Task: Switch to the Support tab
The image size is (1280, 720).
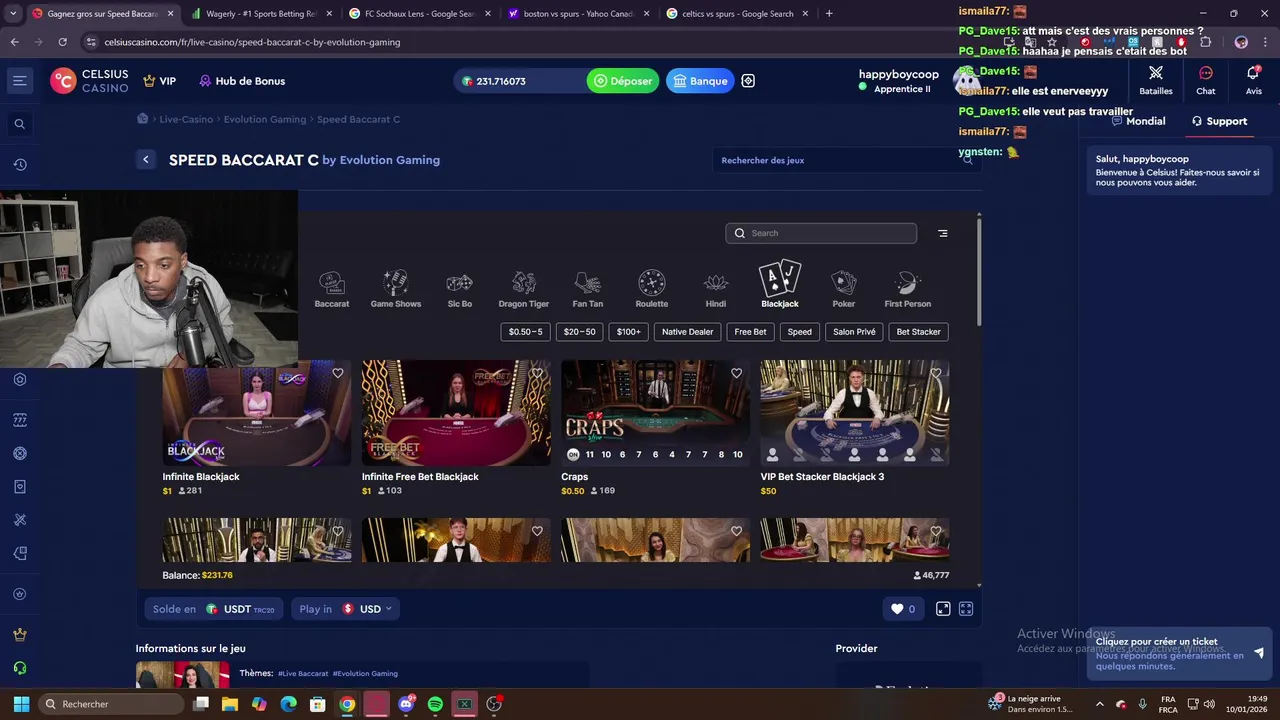Action: [x=1219, y=121]
